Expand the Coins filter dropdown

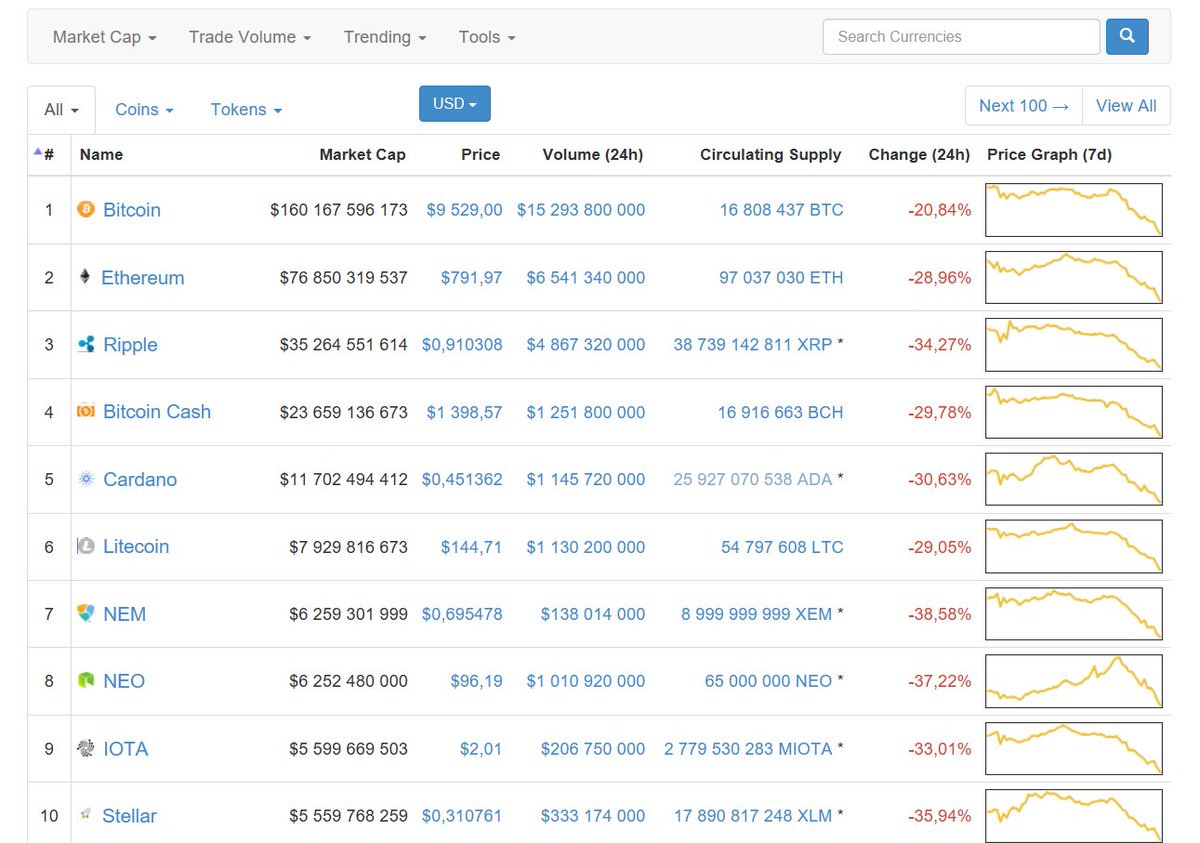[145, 110]
